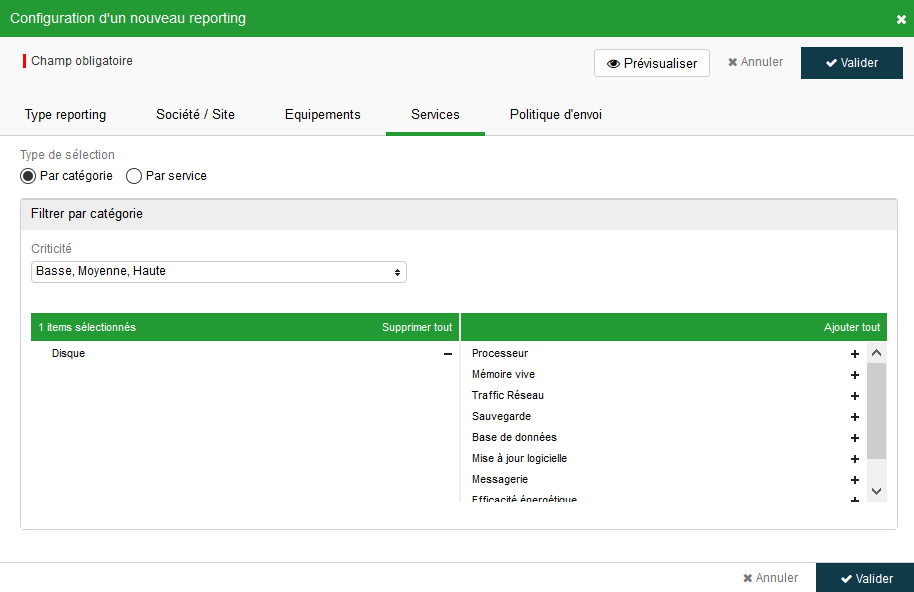Image resolution: width=914 pixels, height=592 pixels.
Task: Go to the Société / Site tab
Action: 195,115
